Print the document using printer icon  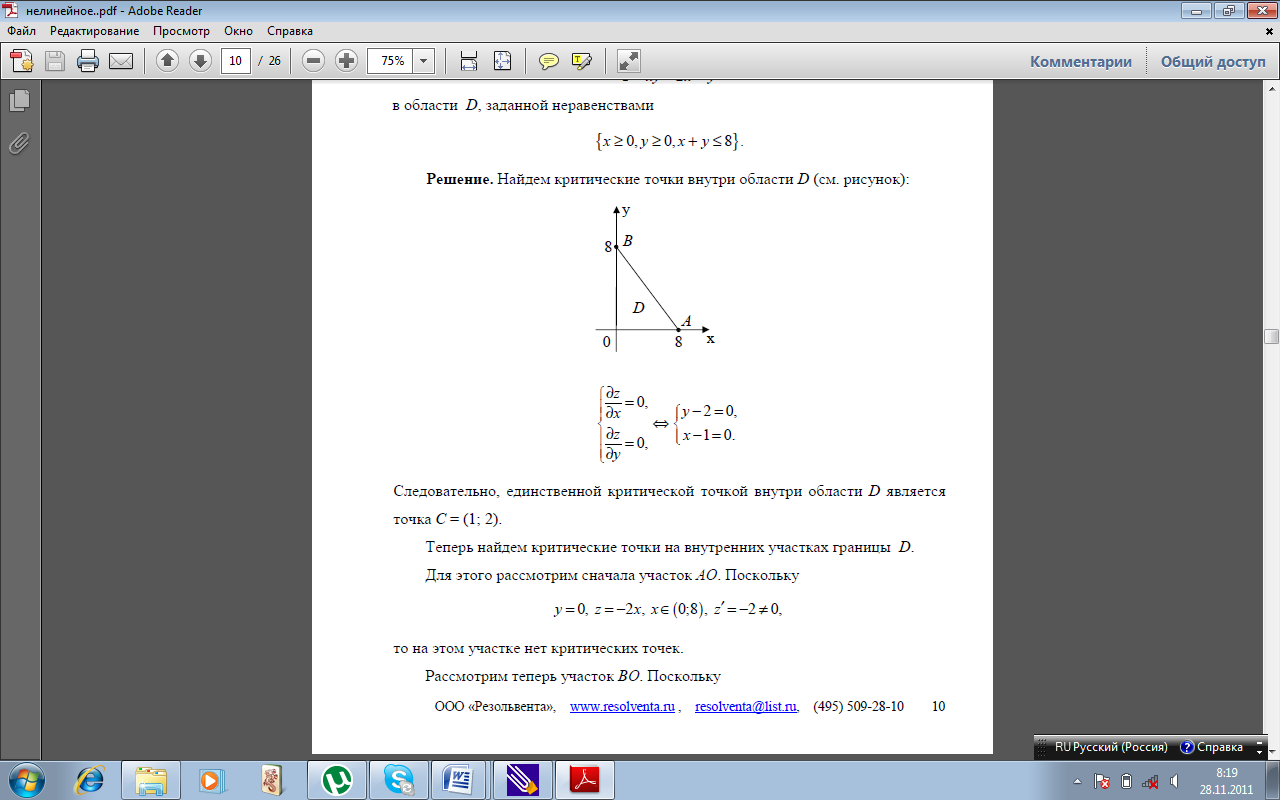88,61
